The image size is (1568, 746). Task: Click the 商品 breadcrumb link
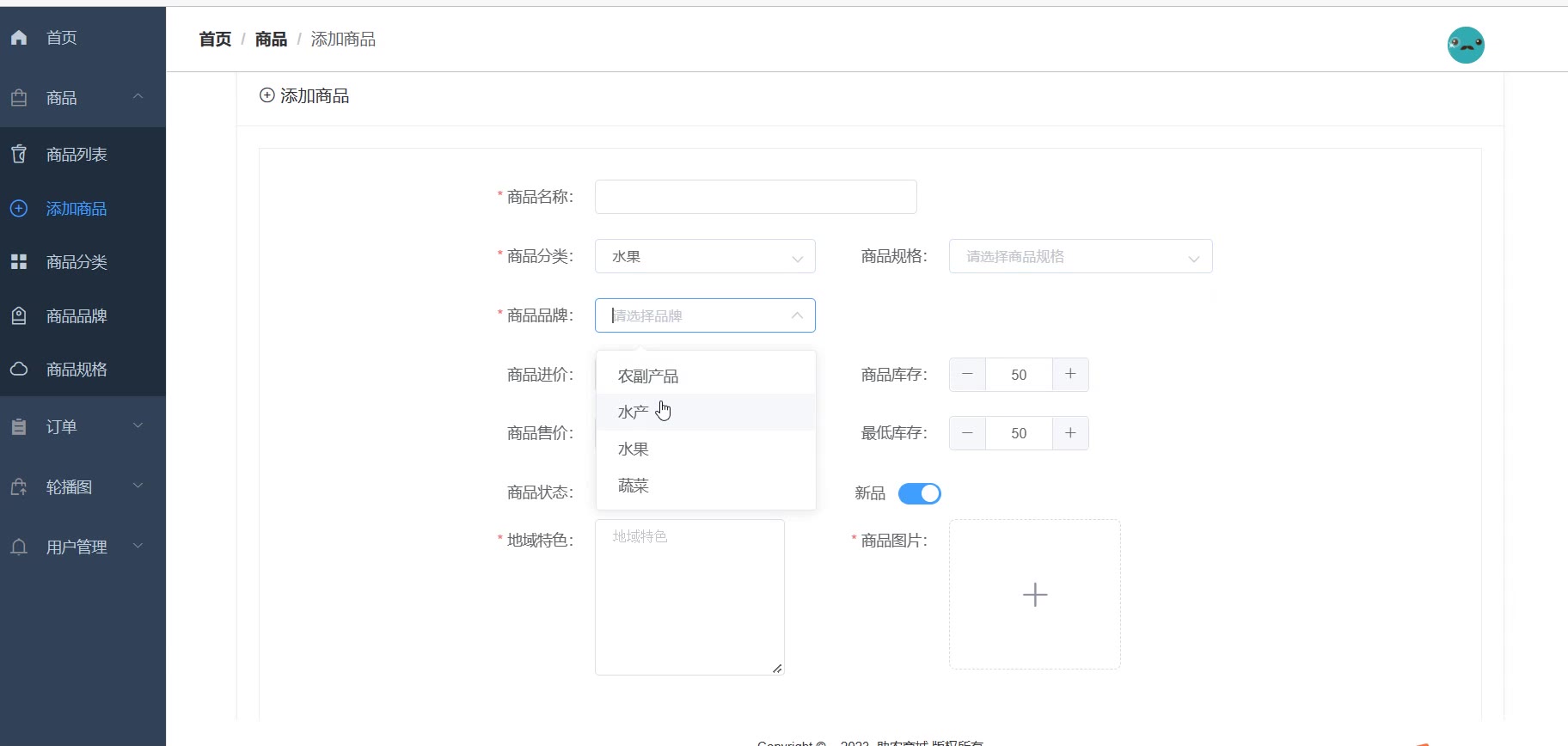click(271, 40)
